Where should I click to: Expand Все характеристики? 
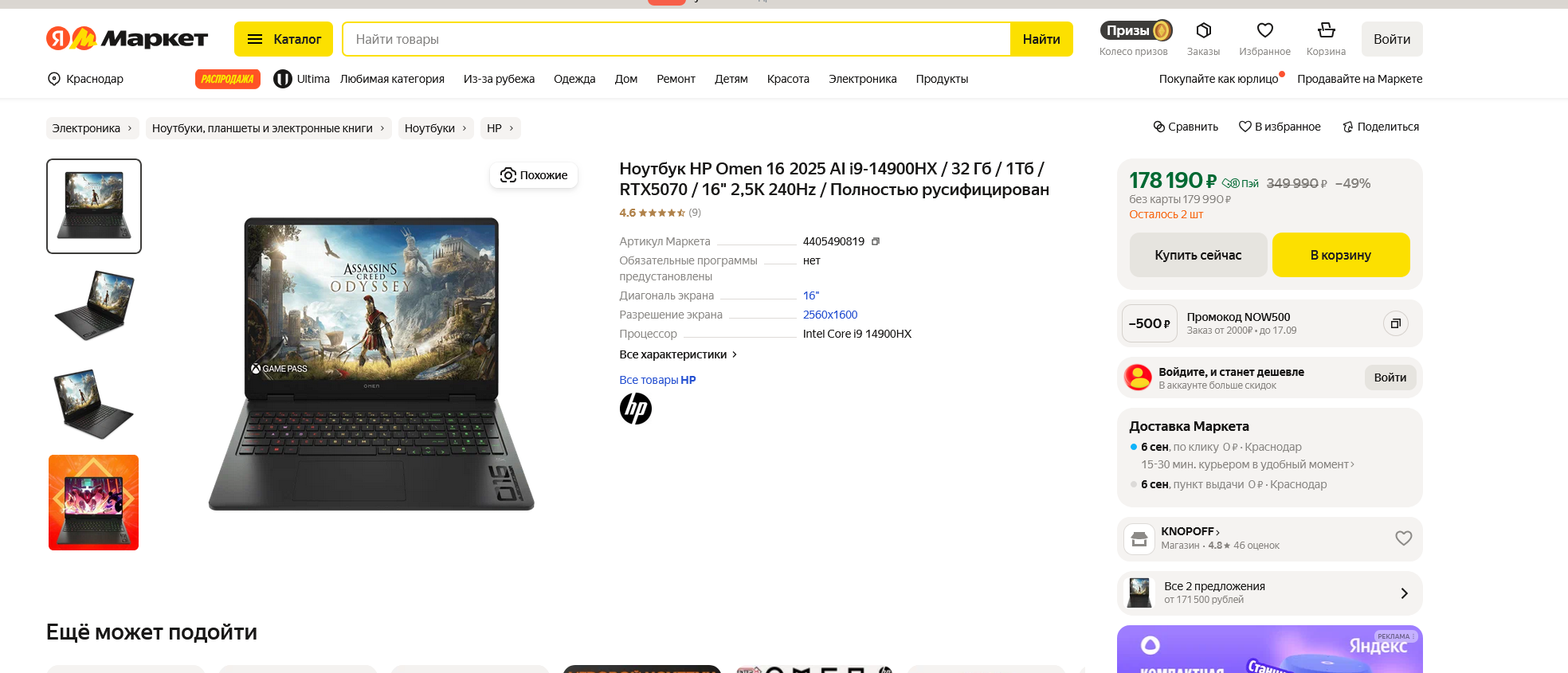(678, 354)
